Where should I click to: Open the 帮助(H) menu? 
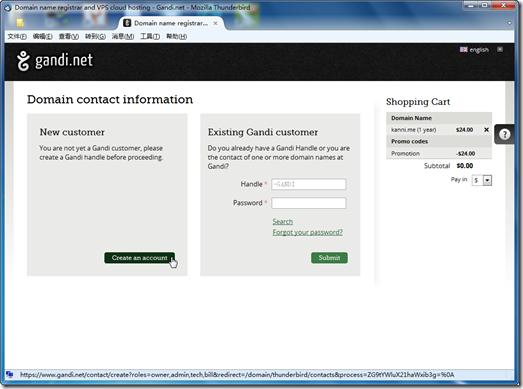176,36
